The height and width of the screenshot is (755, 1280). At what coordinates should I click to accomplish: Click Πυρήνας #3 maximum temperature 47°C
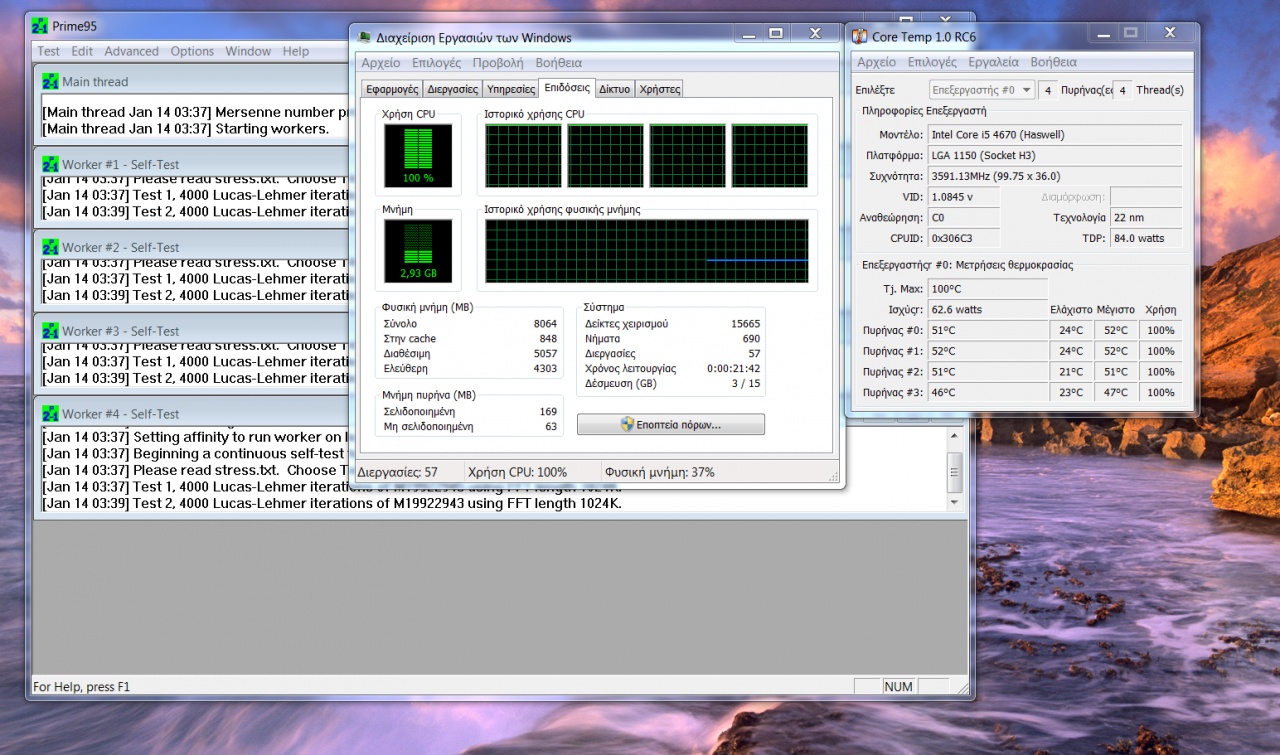(x=1116, y=393)
